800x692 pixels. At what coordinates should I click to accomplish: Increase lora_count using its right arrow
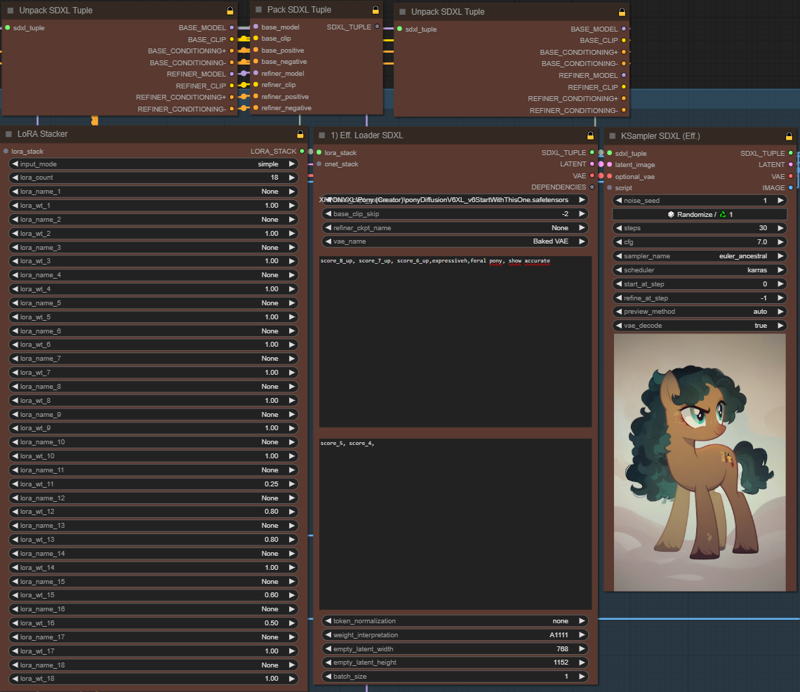tap(292, 178)
